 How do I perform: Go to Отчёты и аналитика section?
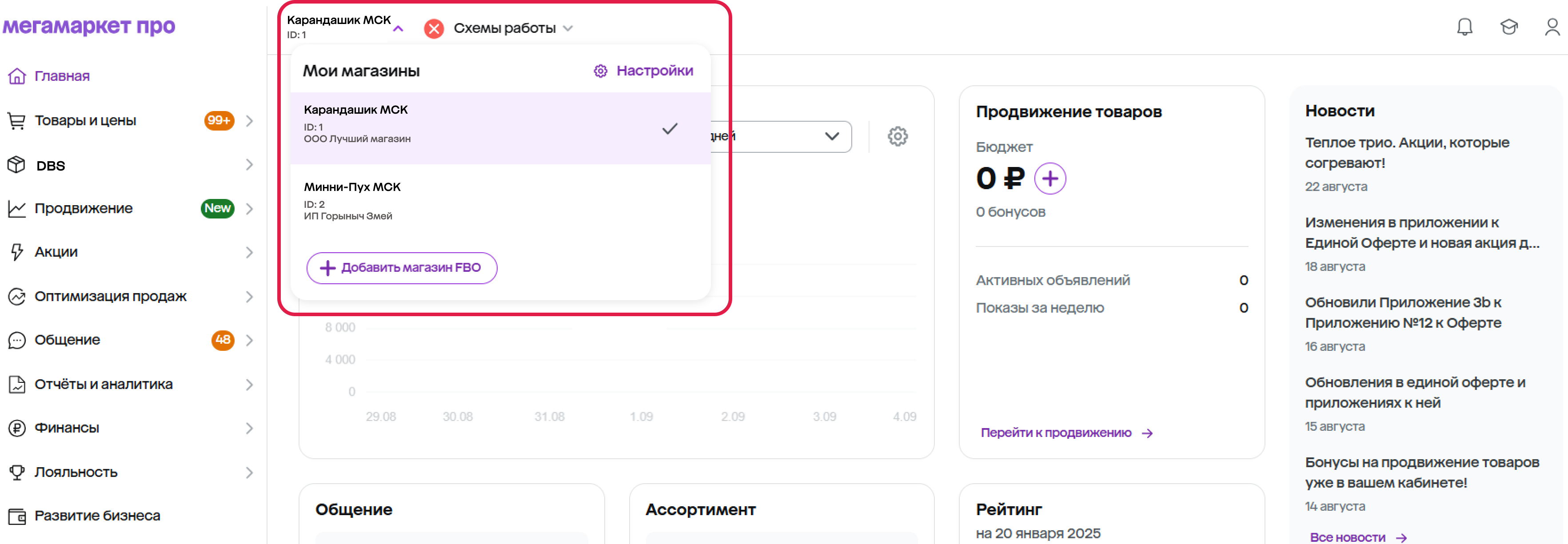(104, 385)
